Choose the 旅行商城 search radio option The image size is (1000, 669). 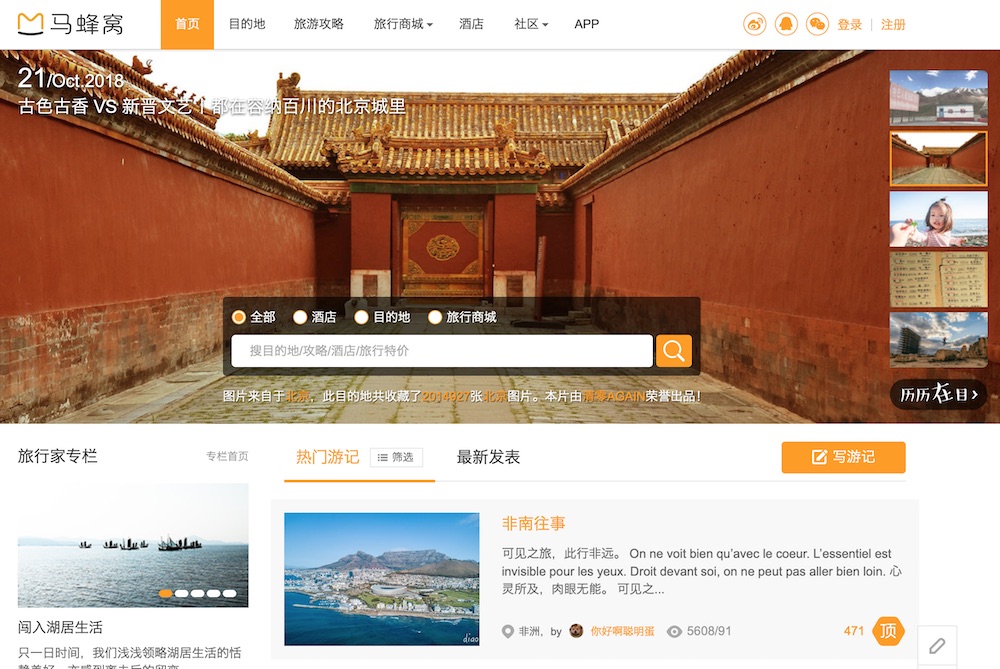pyautogui.click(x=435, y=317)
